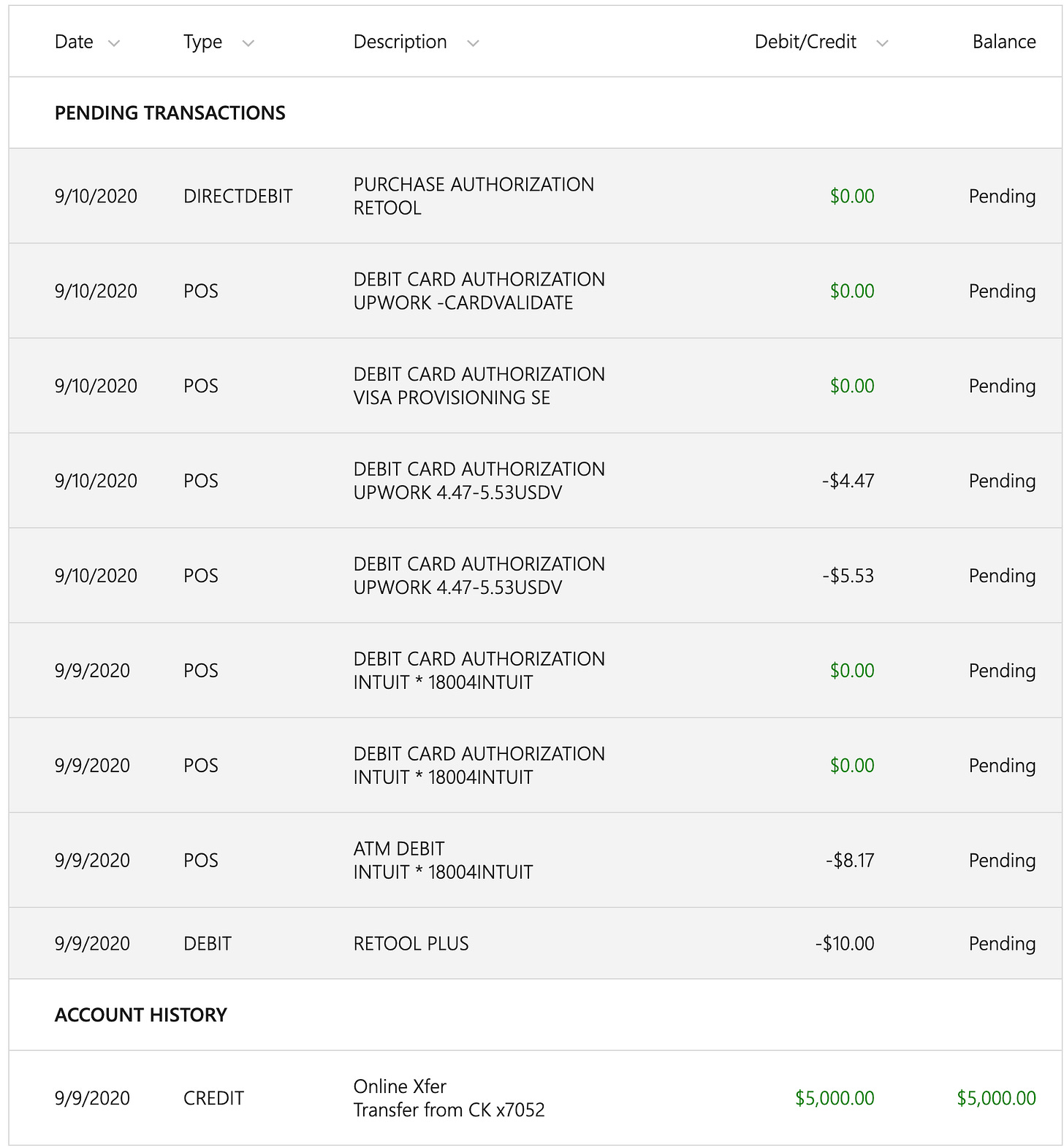1064x1147 pixels.
Task: Click the Balance column header
Action: pos(1004,42)
